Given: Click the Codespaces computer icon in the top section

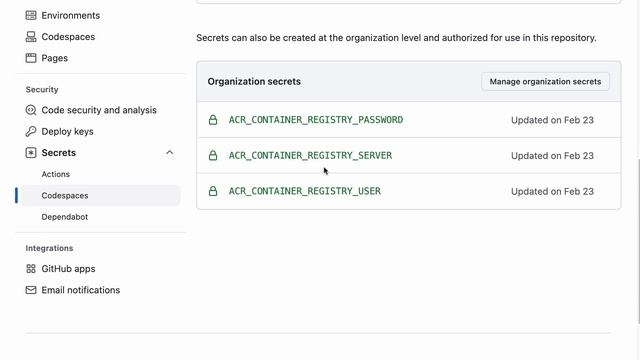Looking at the screenshot, I should (31, 37).
